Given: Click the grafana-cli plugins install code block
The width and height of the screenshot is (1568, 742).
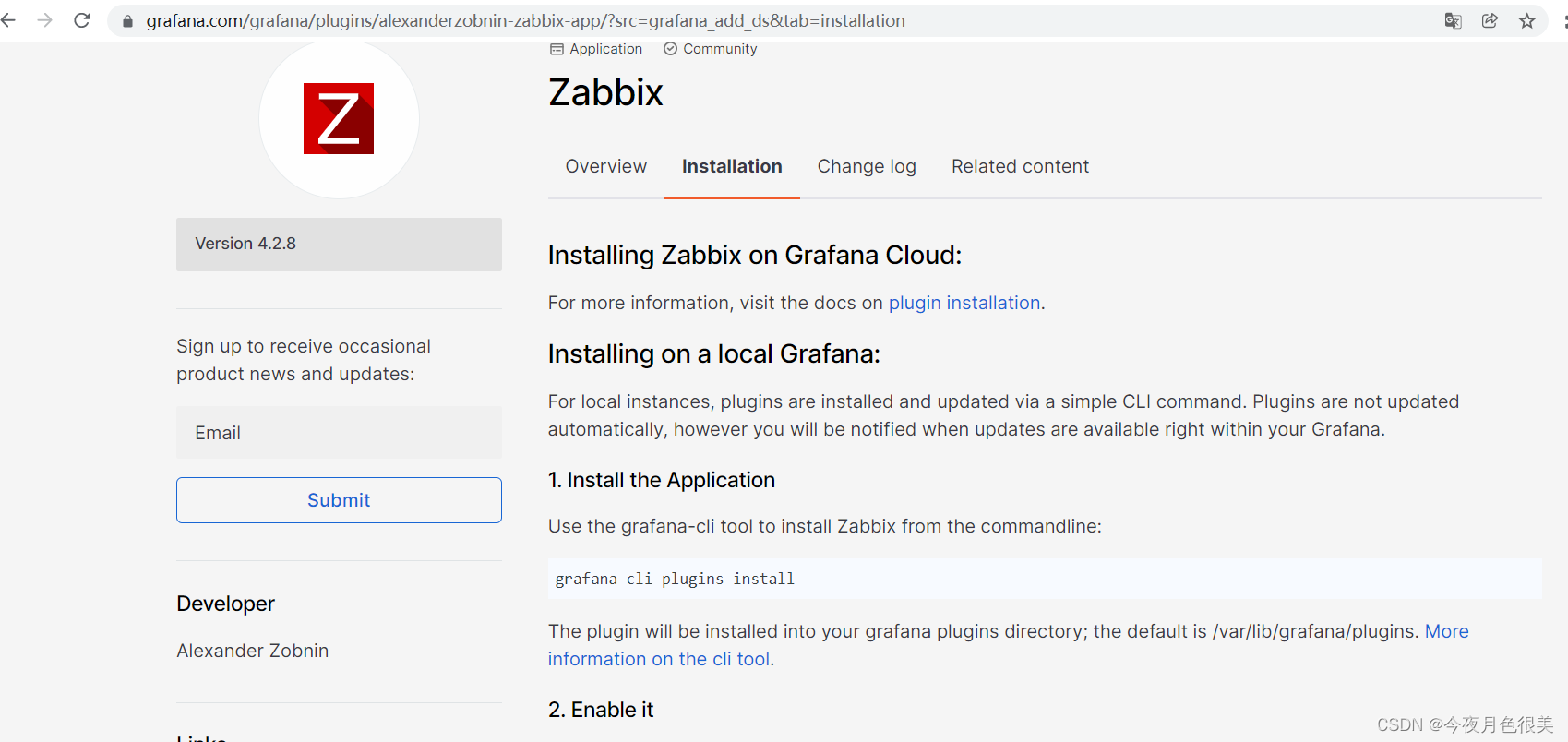Looking at the screenshot, I should [1045, 579].
